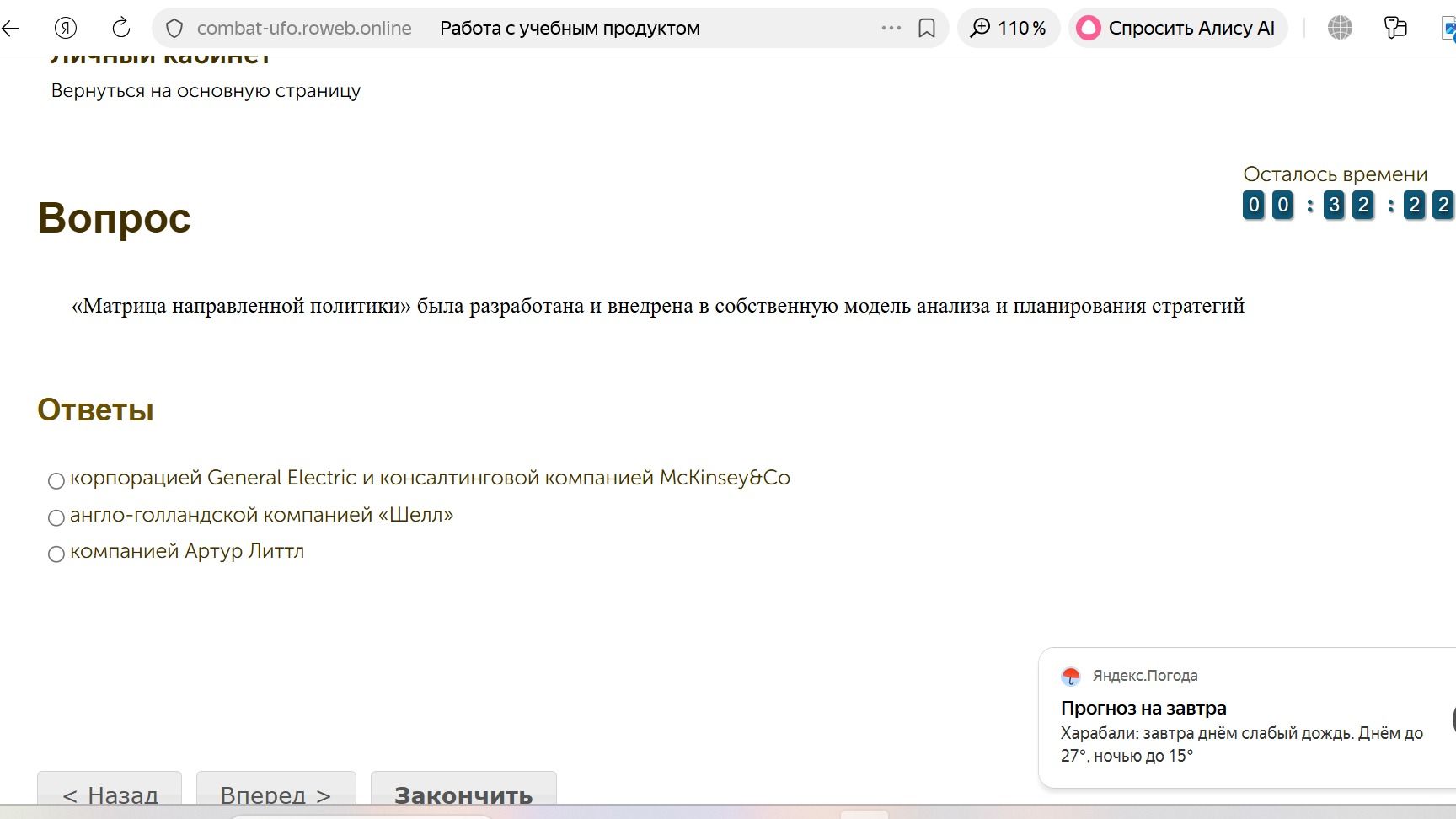Open the Яндекс.Погода forecast notification
Screen dimensions: 1456x819
pos(1247,718)
